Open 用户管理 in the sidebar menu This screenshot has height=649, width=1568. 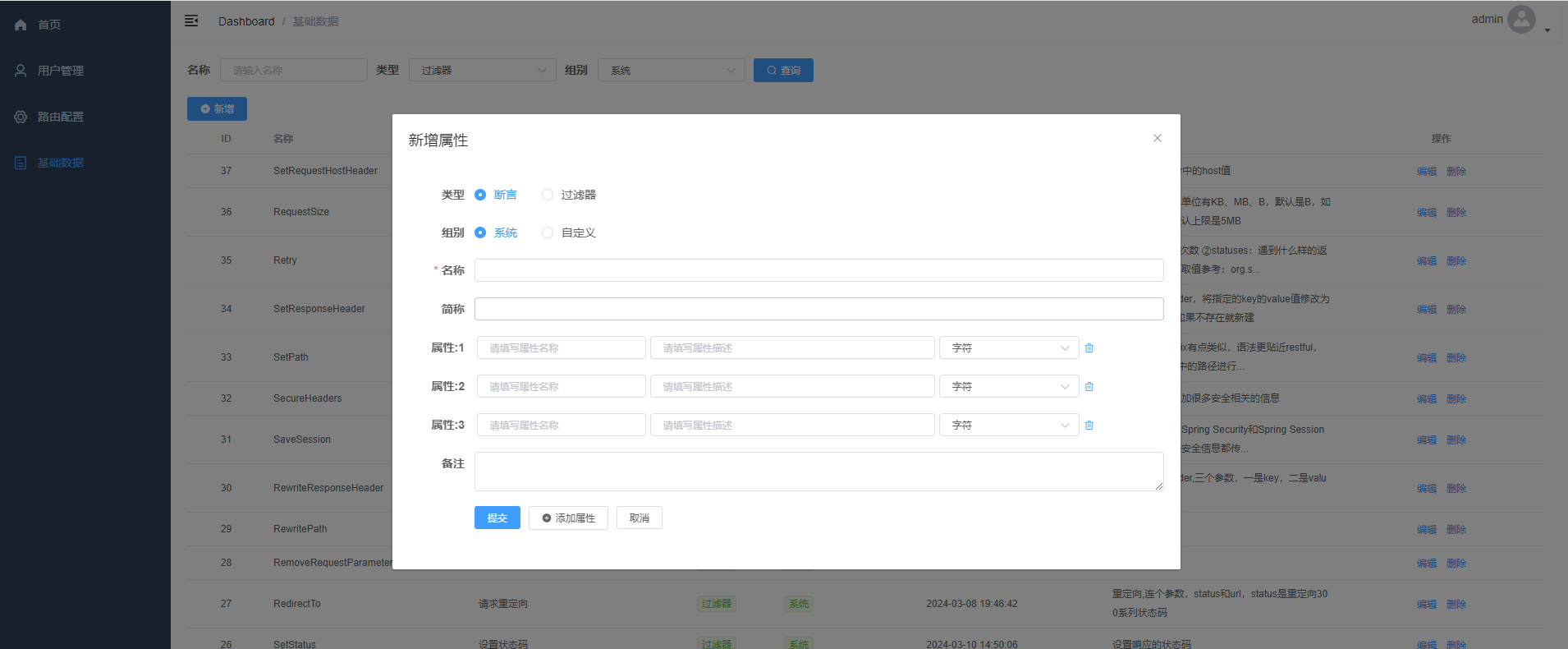[x=85, y=71]
